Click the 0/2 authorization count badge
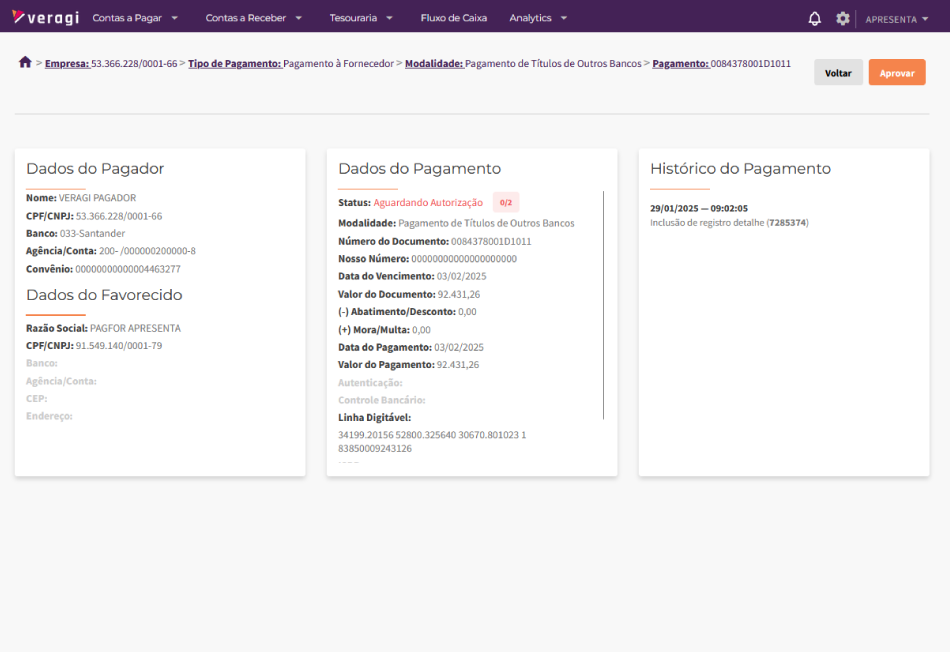 (506, 203)
